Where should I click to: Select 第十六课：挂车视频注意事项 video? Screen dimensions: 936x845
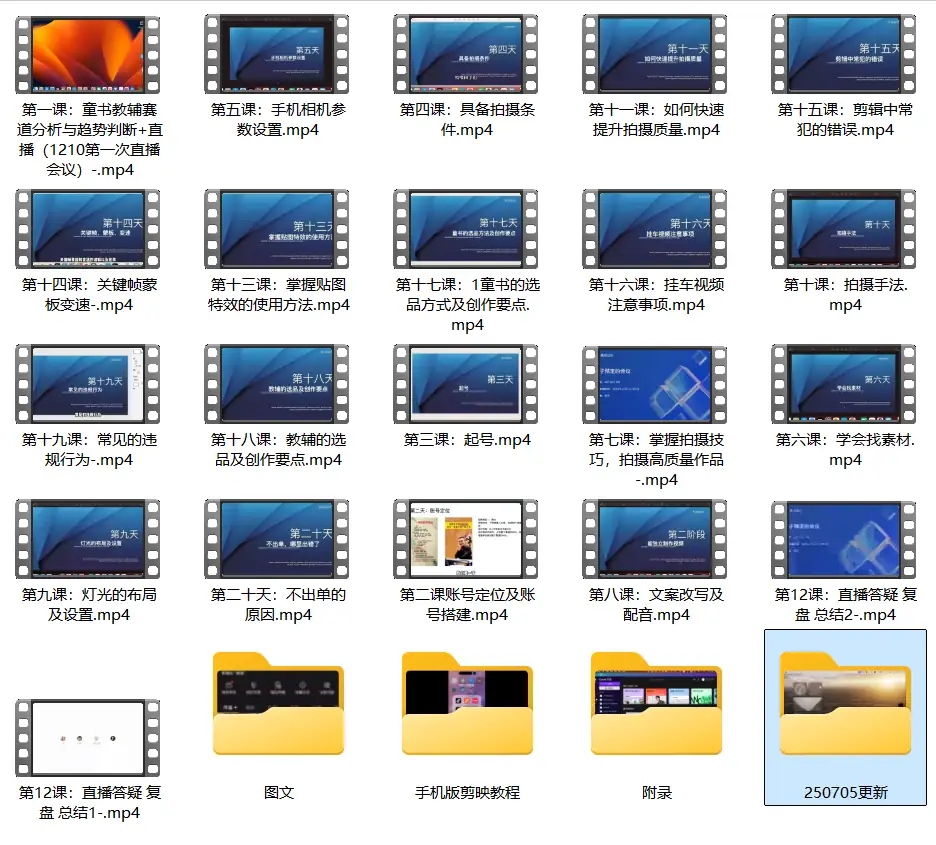(654, 228)
